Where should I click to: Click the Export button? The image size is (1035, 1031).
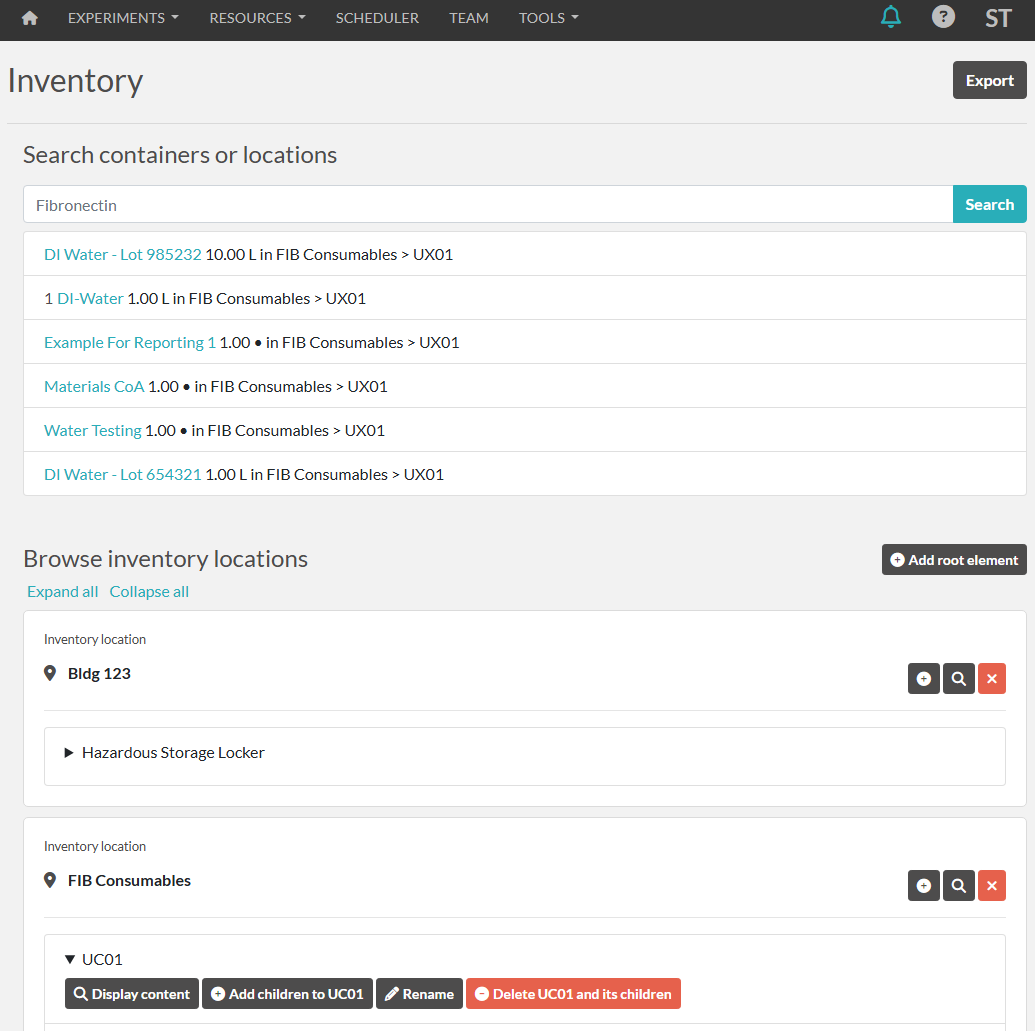pos(989,81)
